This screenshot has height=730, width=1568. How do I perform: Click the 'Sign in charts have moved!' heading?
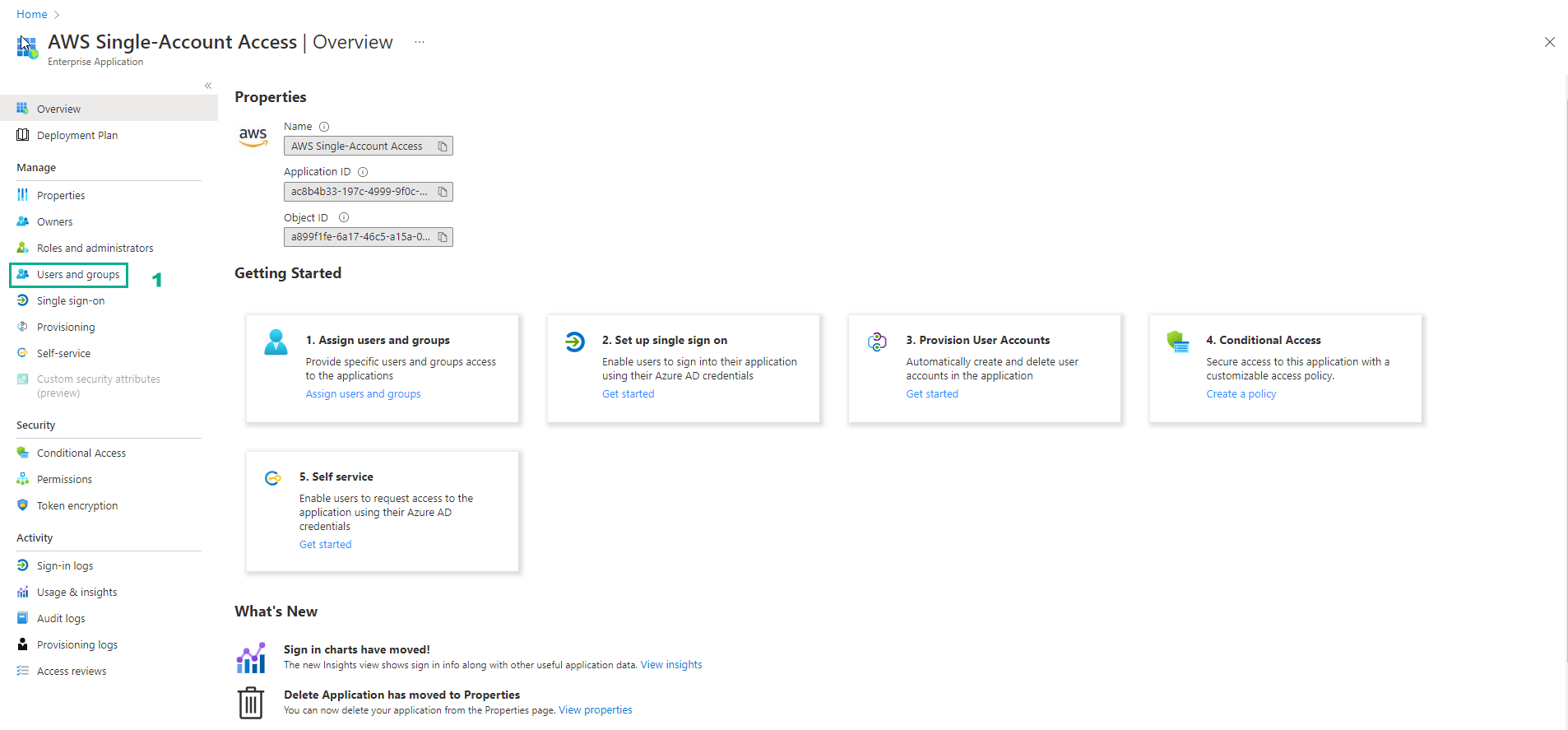(357, 649)
